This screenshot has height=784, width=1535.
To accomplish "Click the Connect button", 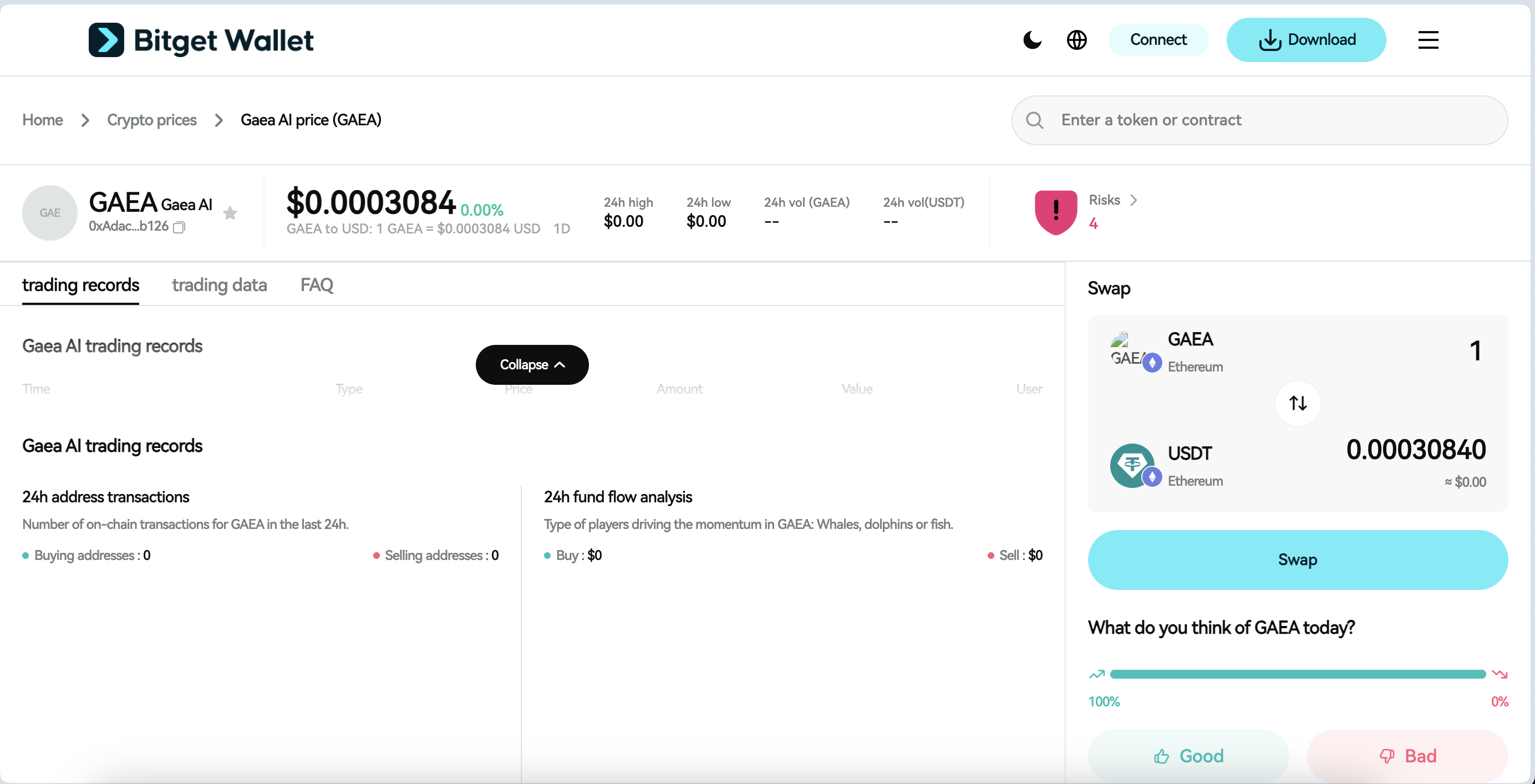I will click(x=1158, y=39).
